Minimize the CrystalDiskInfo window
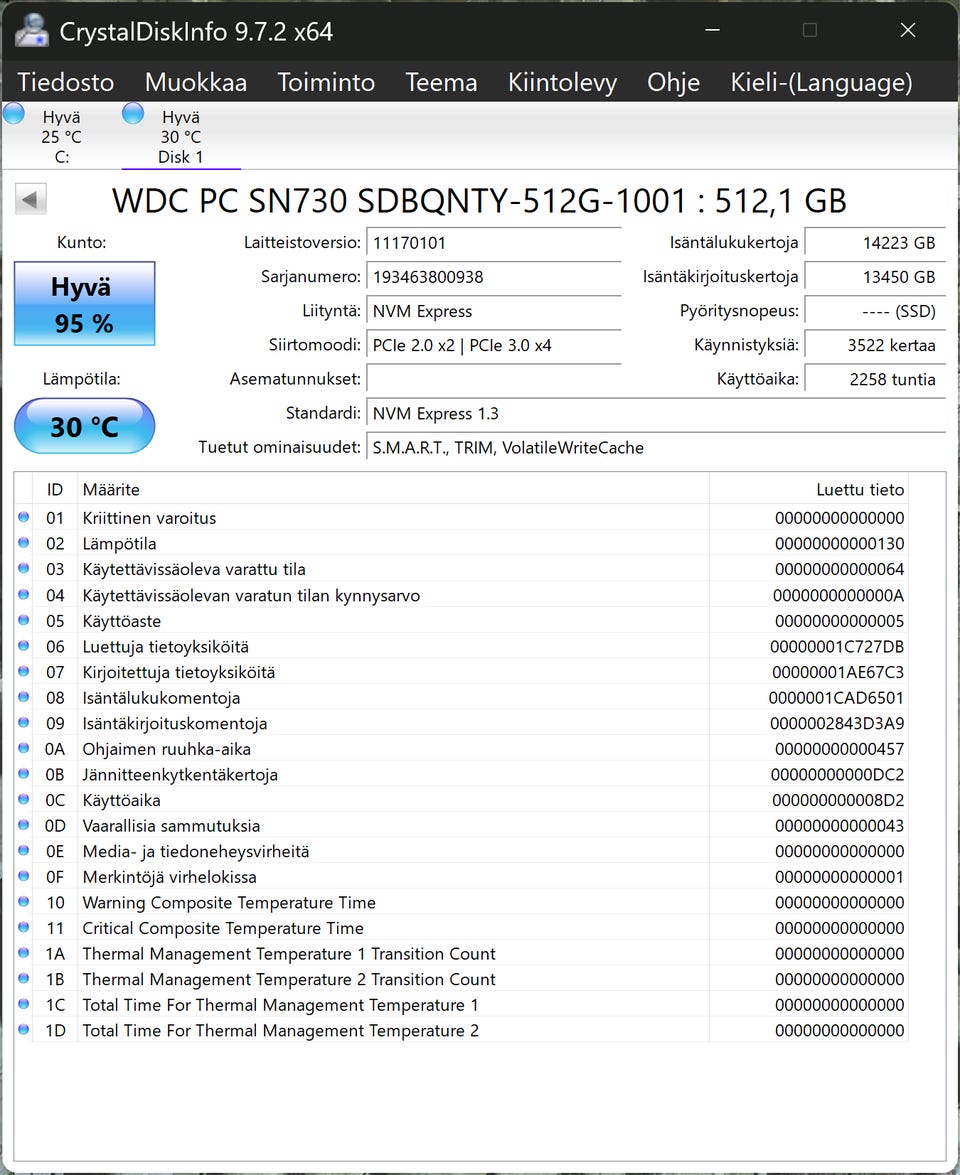The image size is (960, 1175). click(x=713, y=30)
